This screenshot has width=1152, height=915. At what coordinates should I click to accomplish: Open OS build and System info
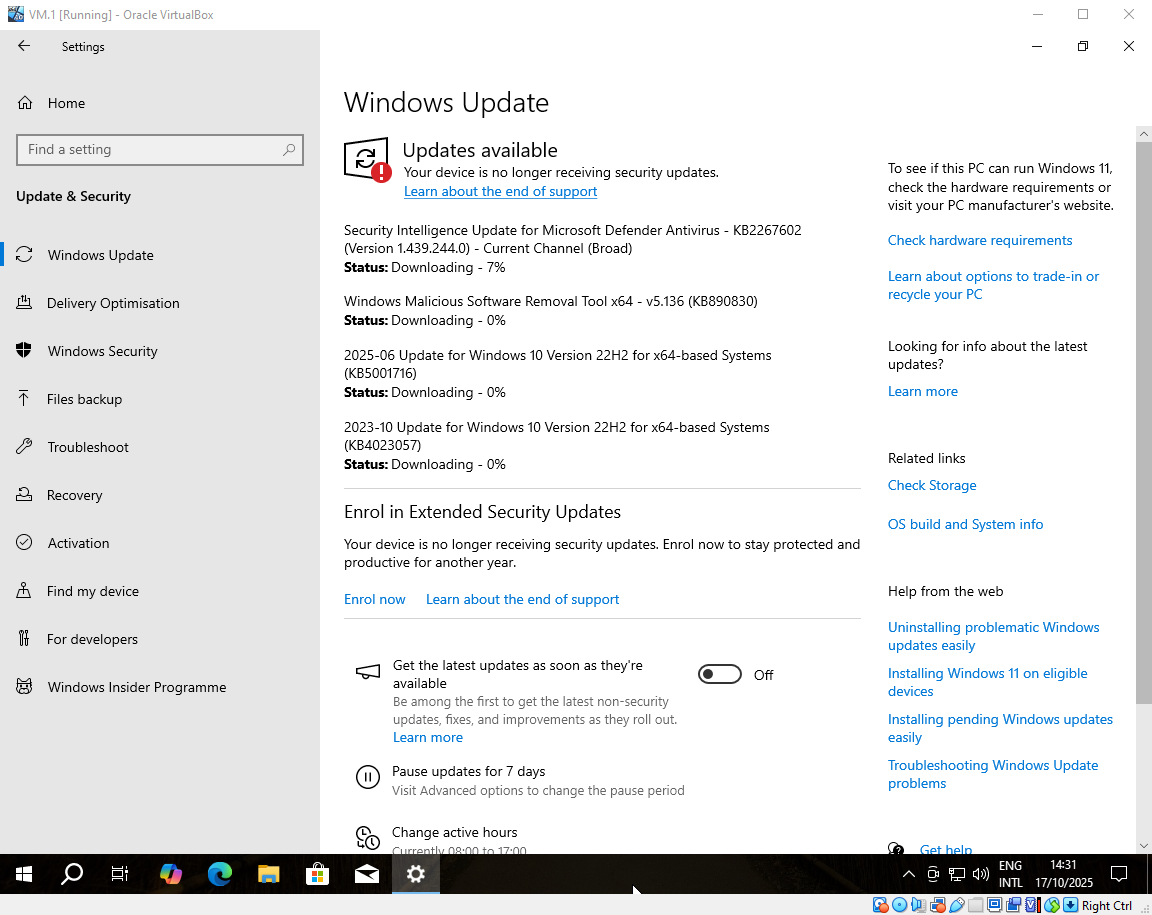click(965, 524)
